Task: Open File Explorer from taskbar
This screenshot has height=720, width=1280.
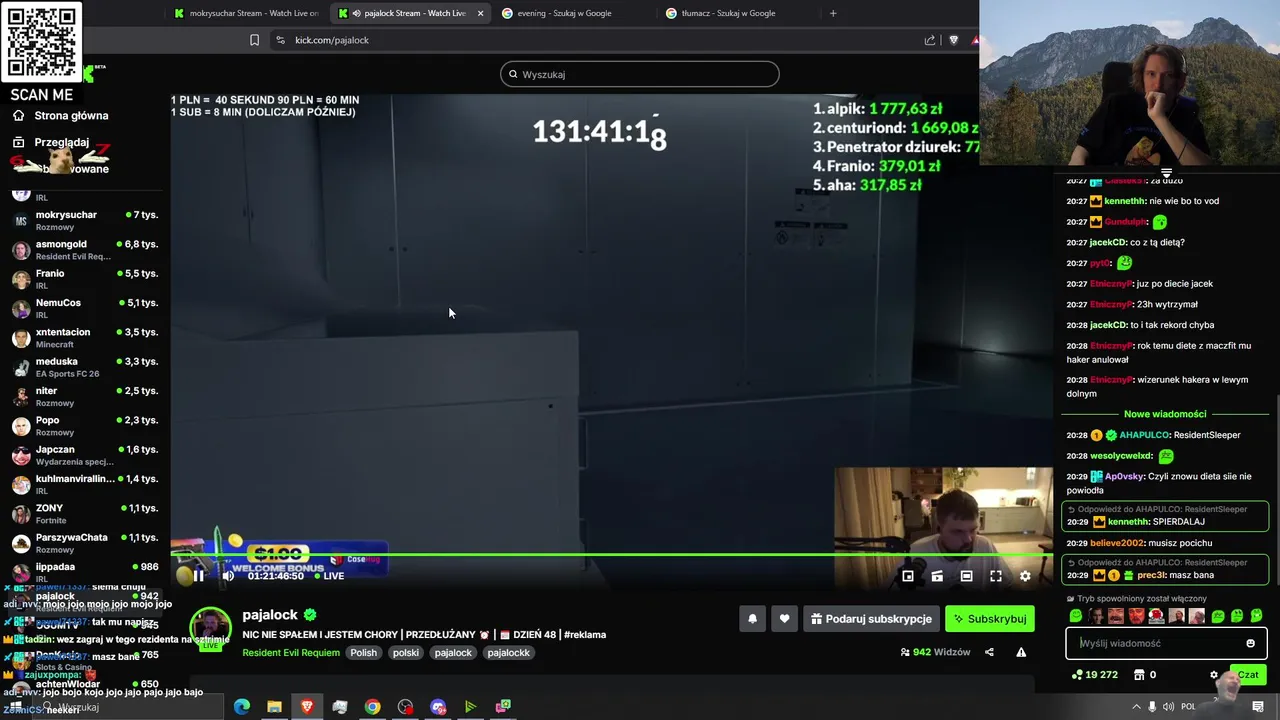Action: (274, 707)
